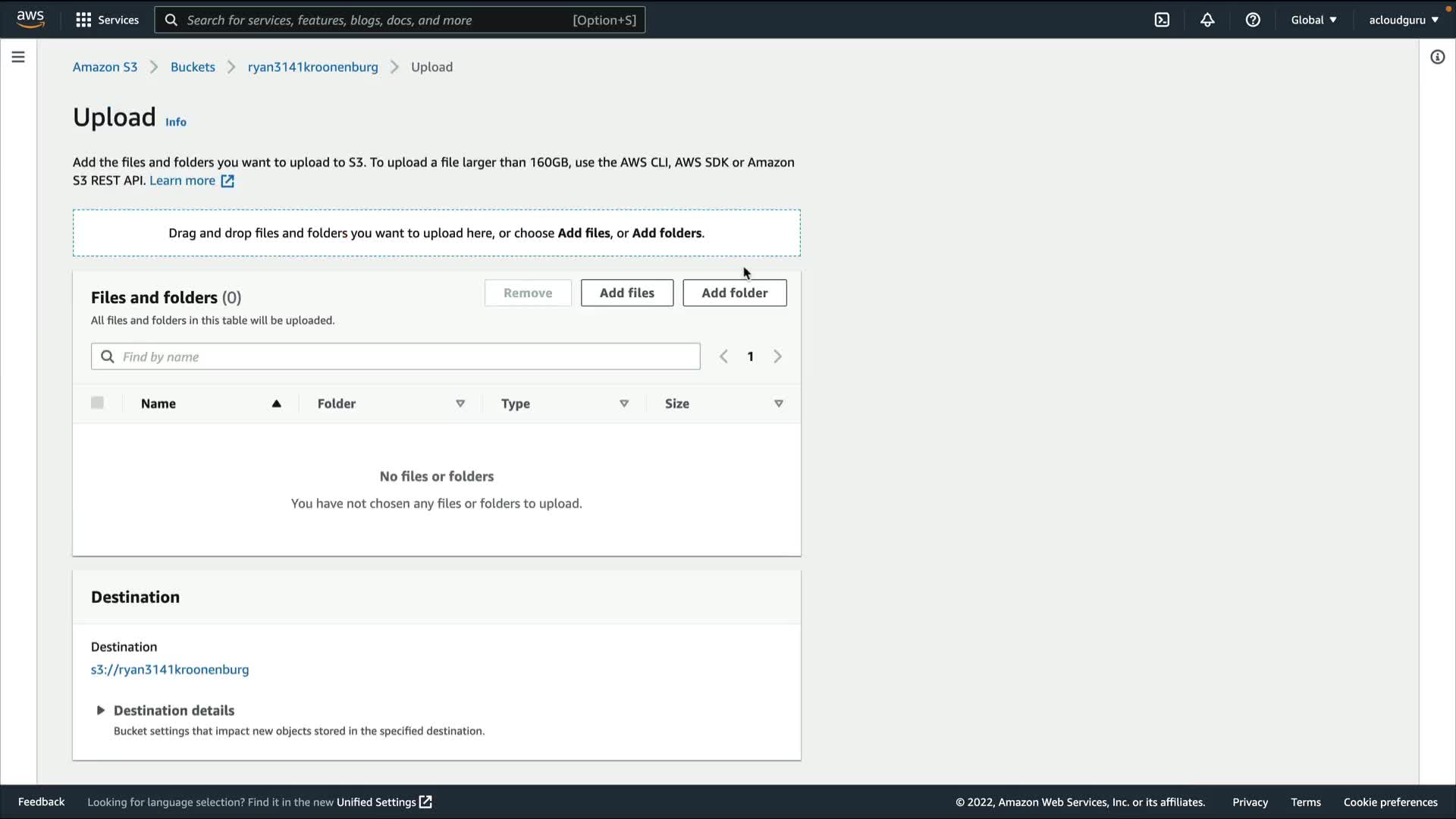Viewport: 1456px width, 819px height.
Task: Navigate to Buckets in breadcrumb
Action: (193, 67)
